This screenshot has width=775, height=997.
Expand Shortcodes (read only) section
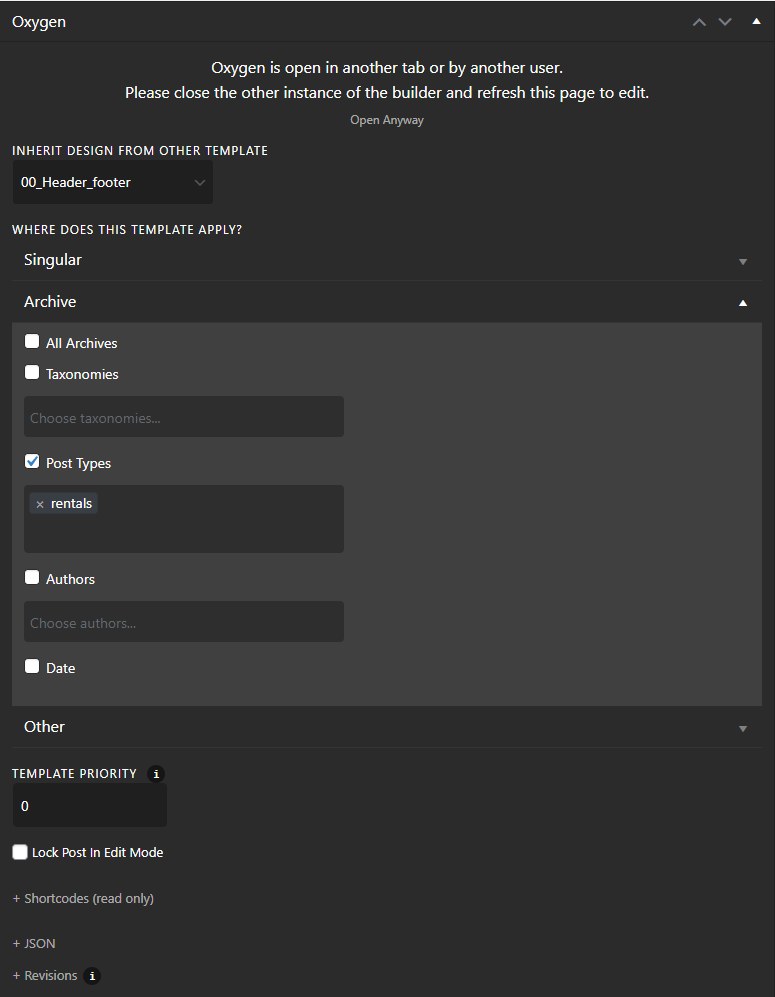83,898
